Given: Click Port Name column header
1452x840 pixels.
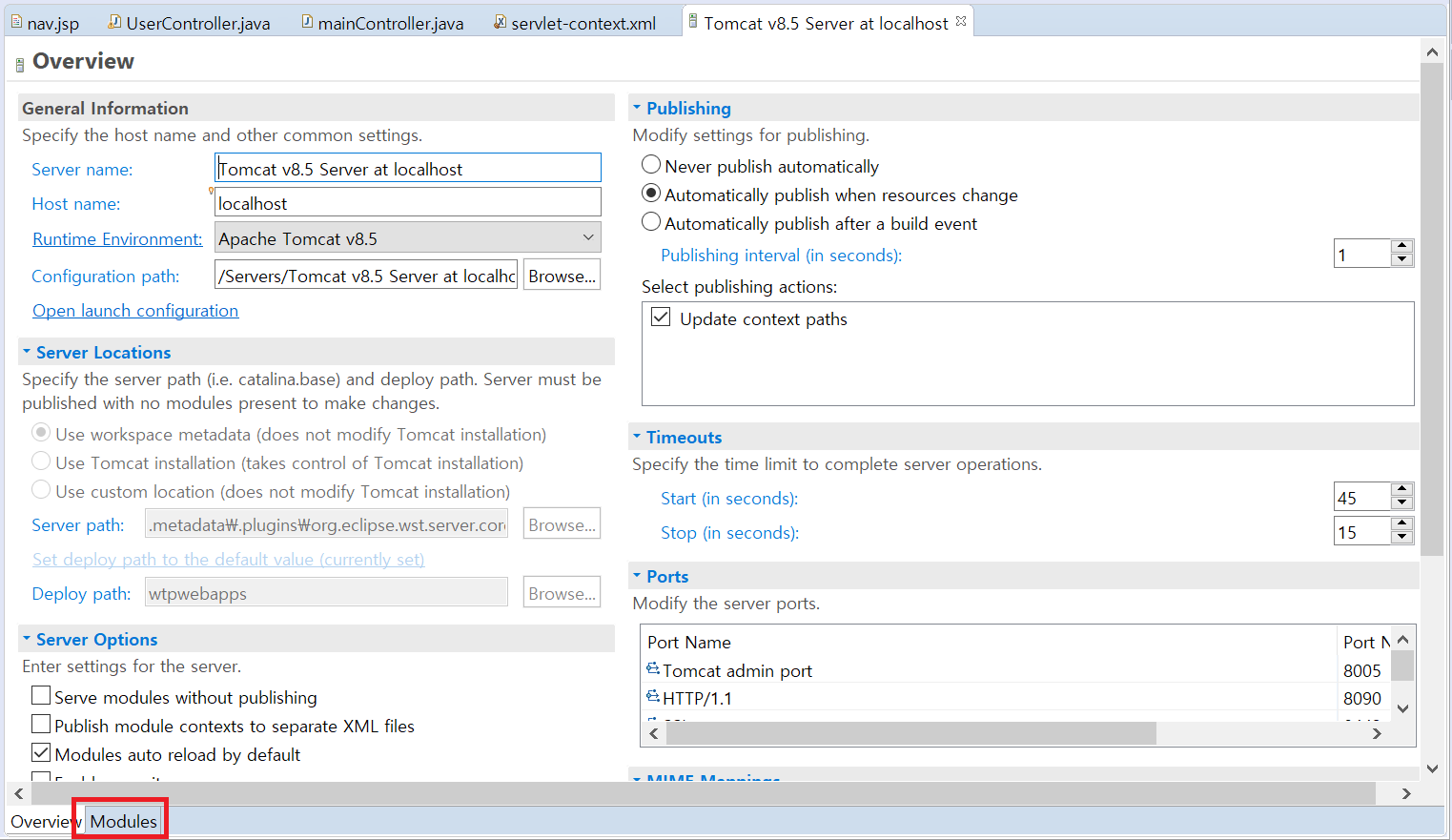Looking at the screenshot, I should click(990, 642).
